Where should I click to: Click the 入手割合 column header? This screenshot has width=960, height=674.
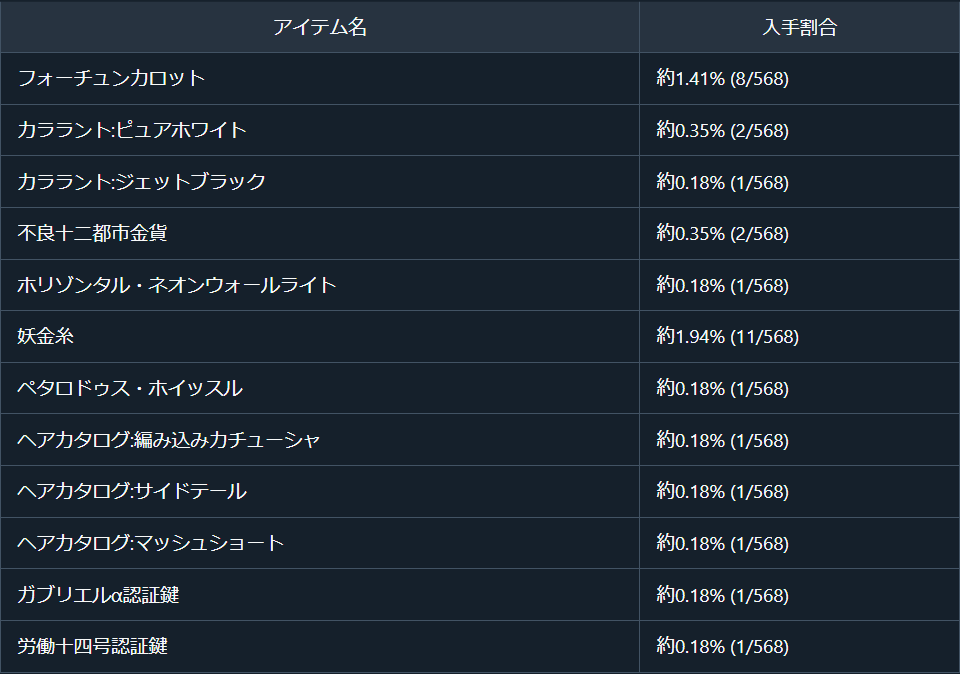pyautogui.click(x=800, y=27)
